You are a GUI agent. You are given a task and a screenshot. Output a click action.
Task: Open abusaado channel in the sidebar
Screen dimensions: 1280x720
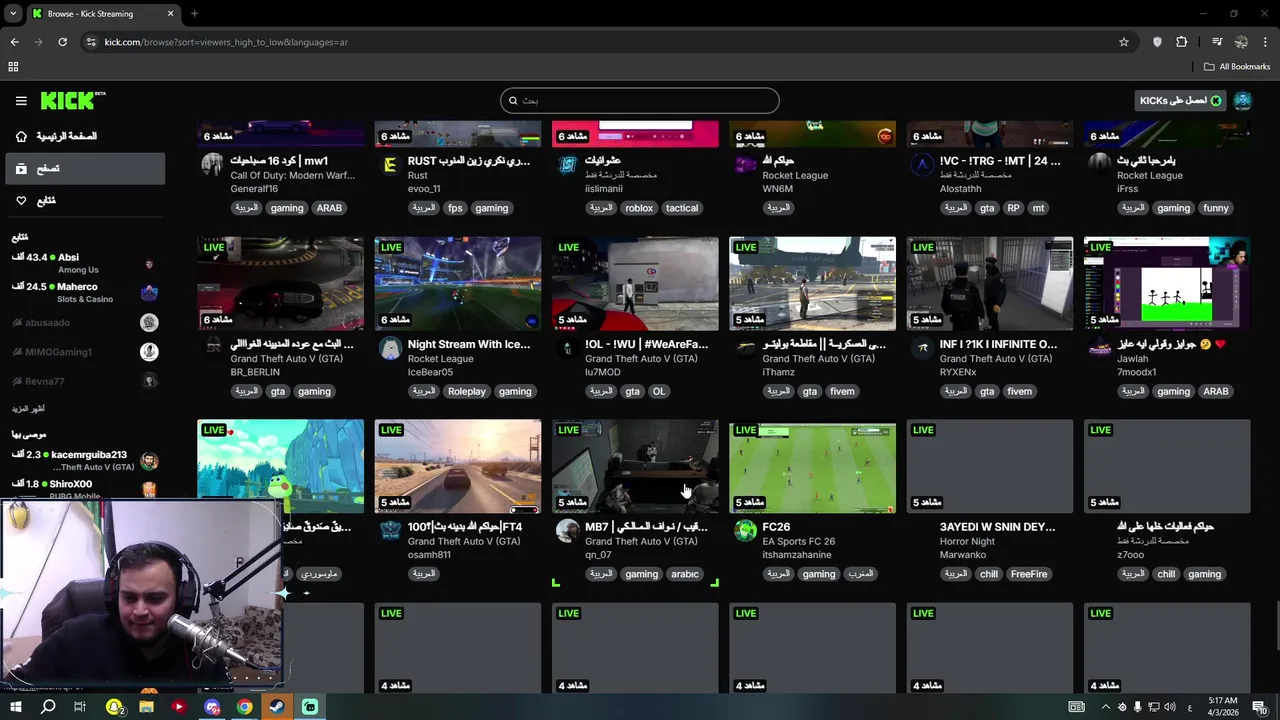(x=83, y=323)
